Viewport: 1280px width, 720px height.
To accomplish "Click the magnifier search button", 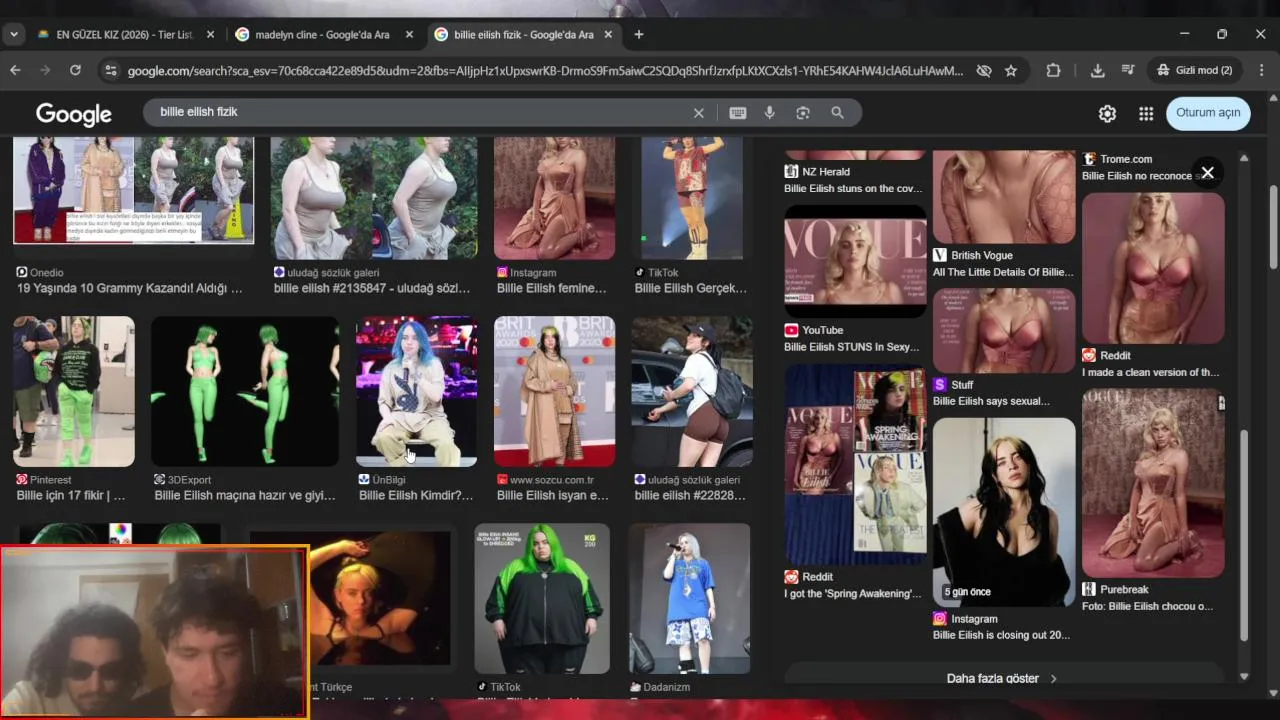I will pyautogui.click(x=837, y=113).
